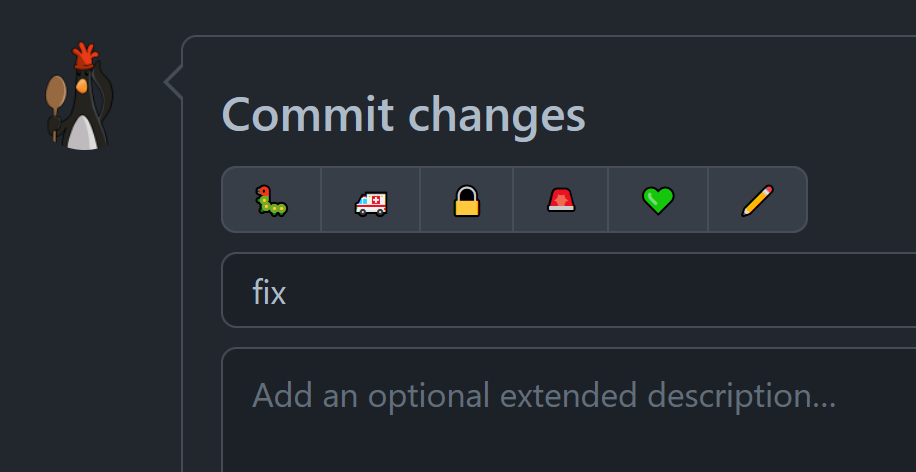The image size is (916, 472).
Task: Click the red glove on the penguin avatar
Action: [x=85, y=55]
